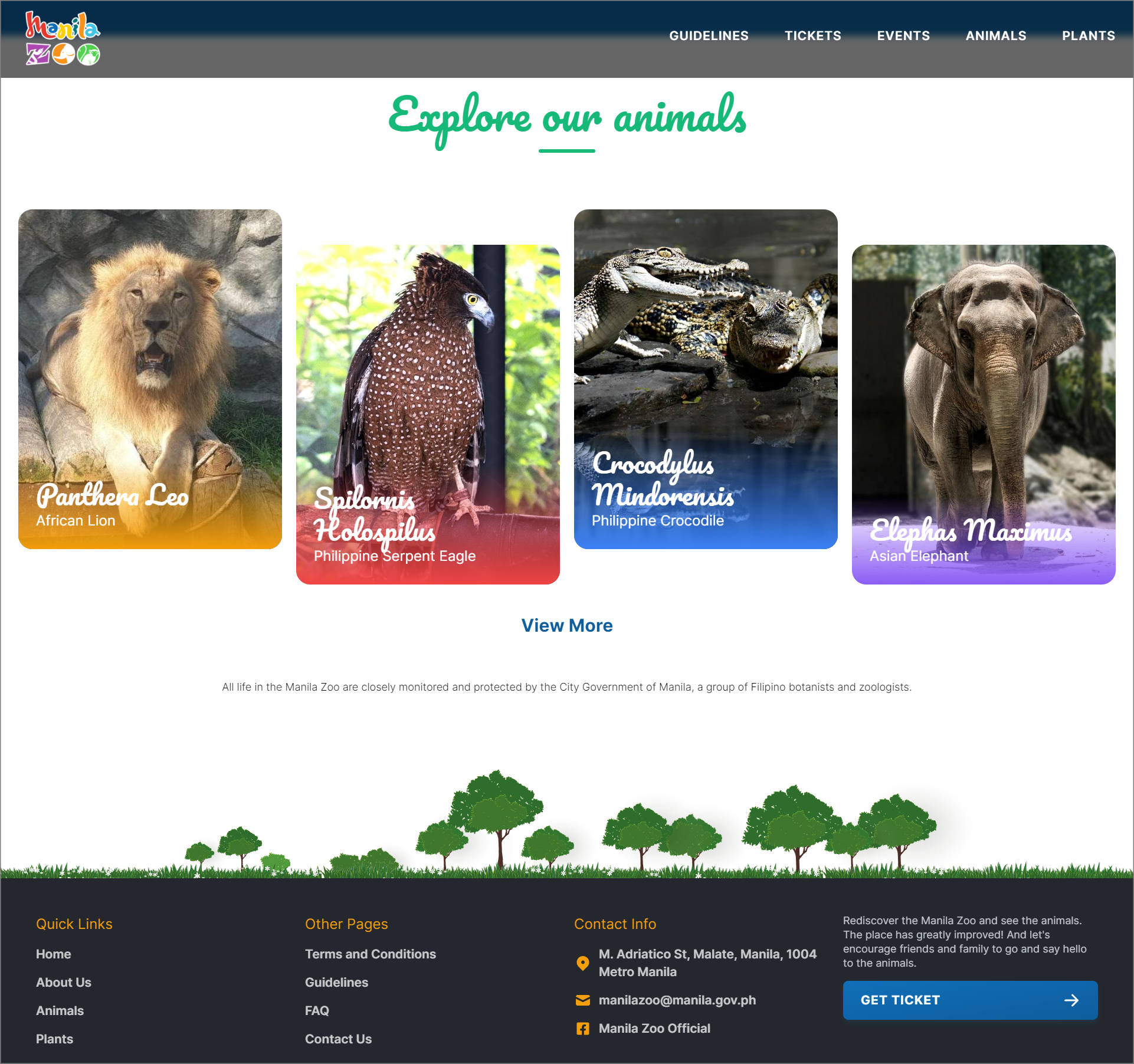Click the Facebook icon in footer
1134x1064 pixels.
pos(582,1029)
